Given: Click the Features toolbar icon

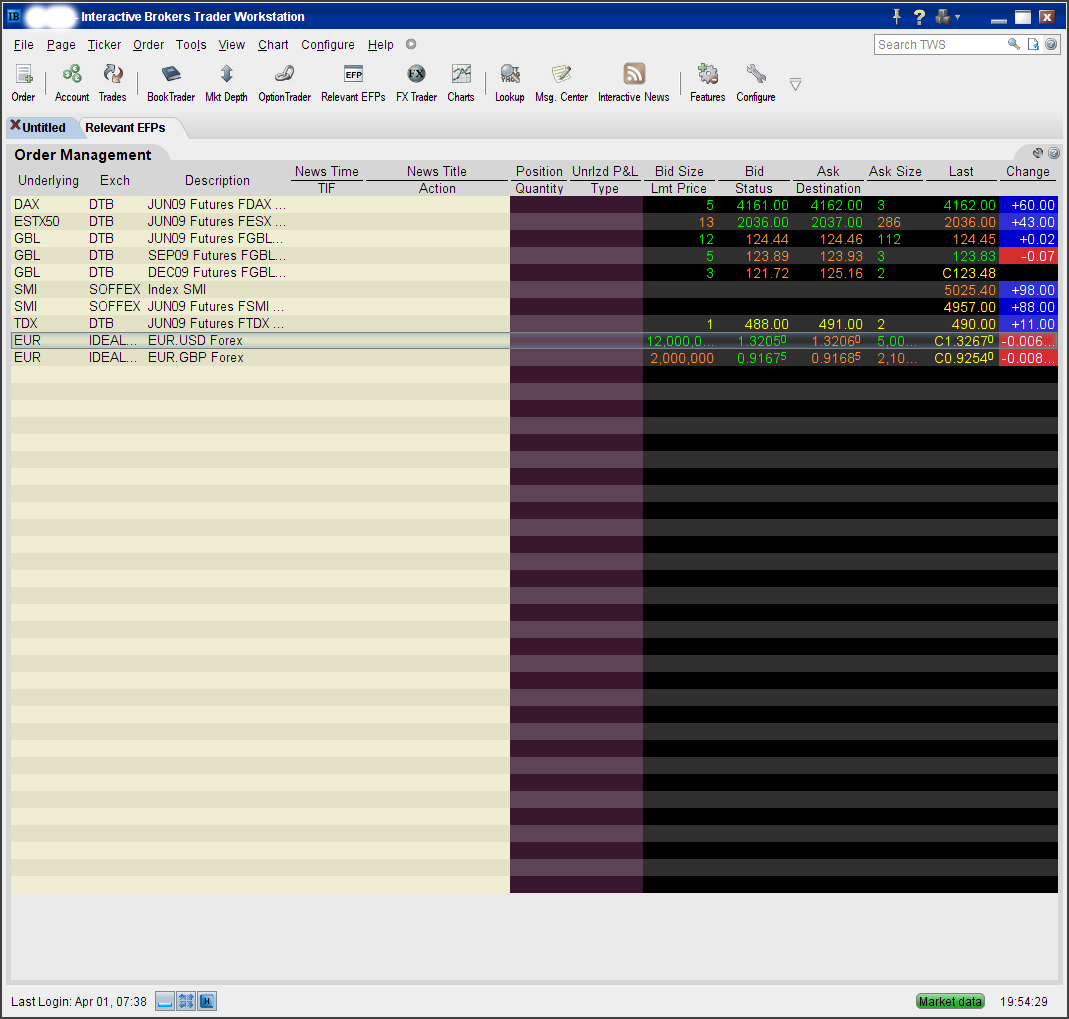Looking at the screenshot, I should tap(708, 82).
